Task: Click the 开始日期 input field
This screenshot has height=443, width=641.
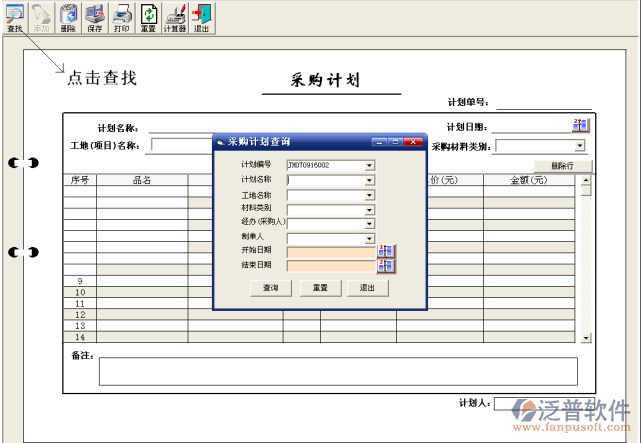Action: click(x=331, y=252)
